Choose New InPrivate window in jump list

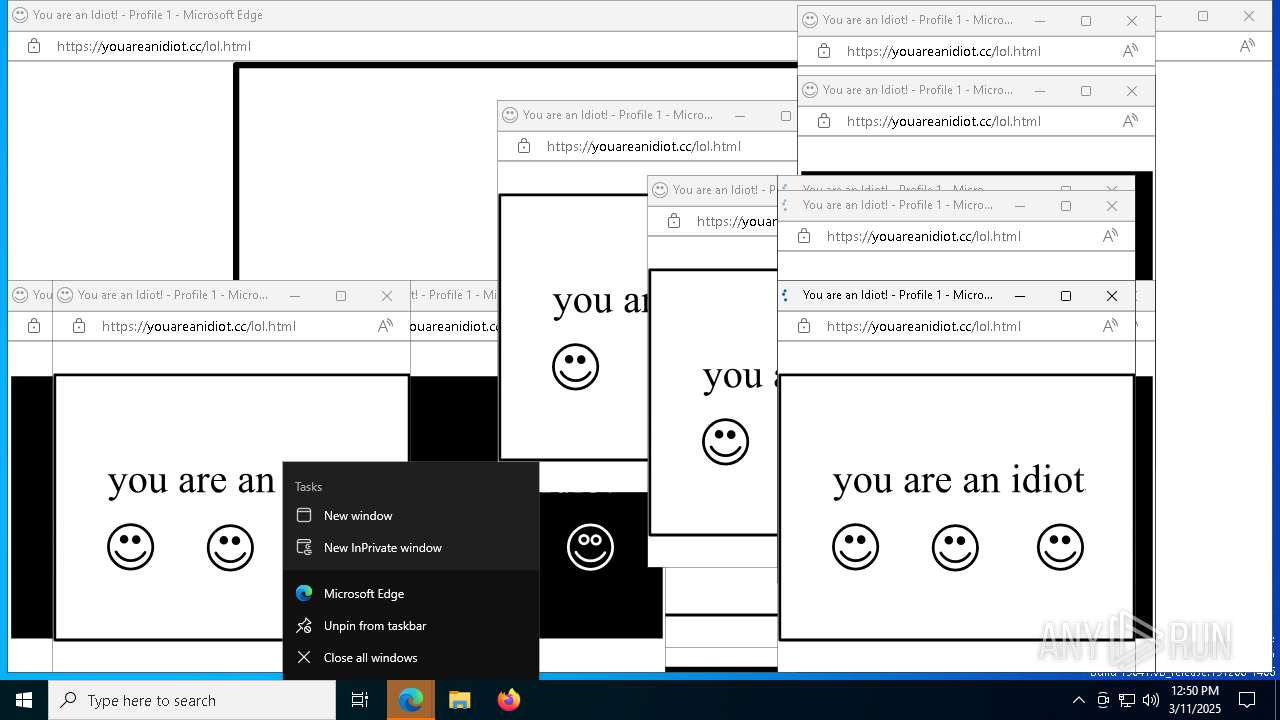[x=411, y=548]
